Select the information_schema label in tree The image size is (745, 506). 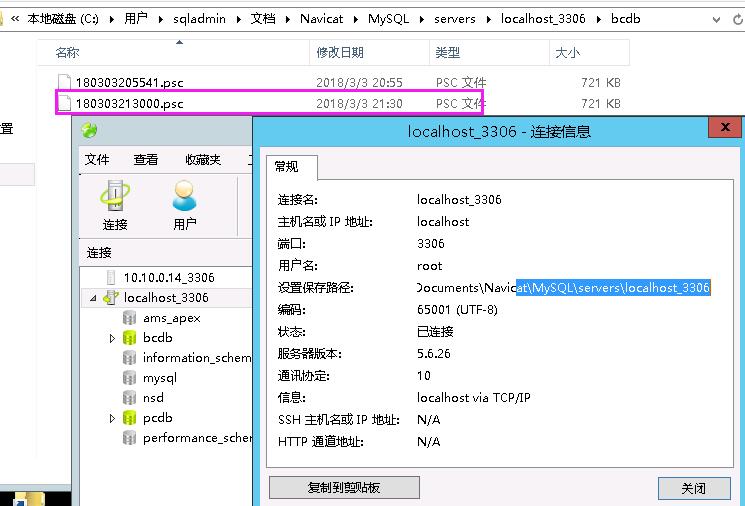coord(197,358)
